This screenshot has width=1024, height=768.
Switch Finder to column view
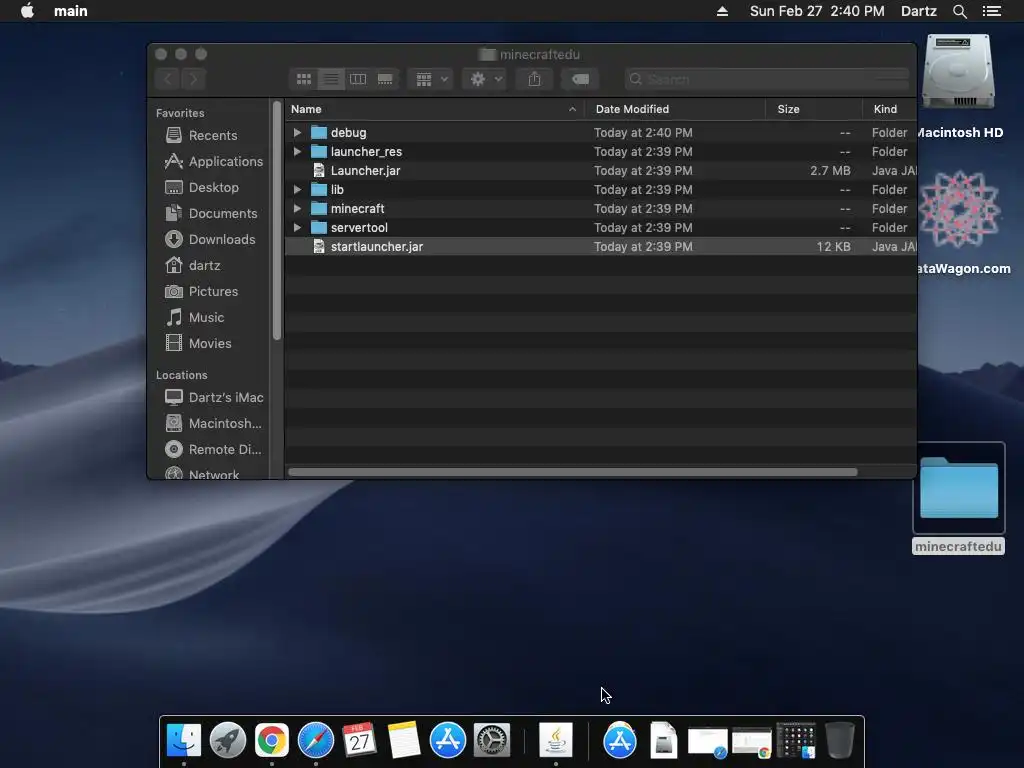[358, 79]
